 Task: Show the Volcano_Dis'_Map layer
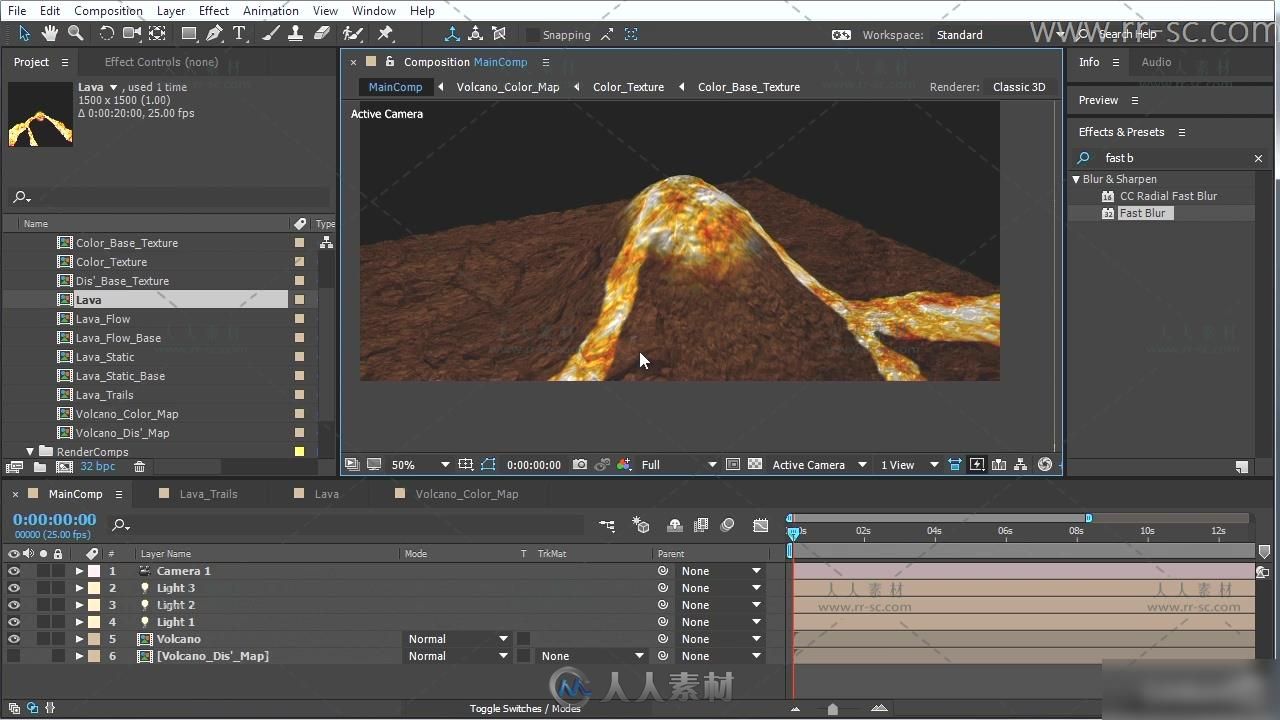(x=14, y=656)
